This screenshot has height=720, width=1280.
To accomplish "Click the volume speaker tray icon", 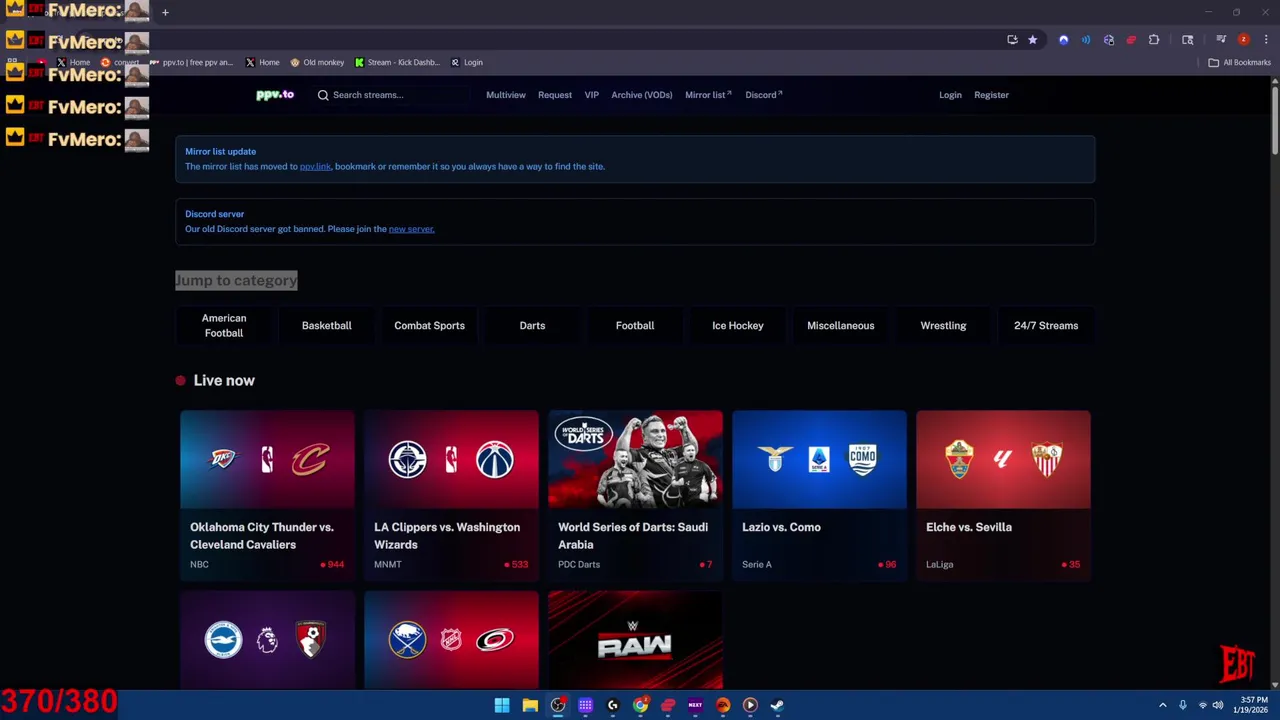I will point(1218,705).
